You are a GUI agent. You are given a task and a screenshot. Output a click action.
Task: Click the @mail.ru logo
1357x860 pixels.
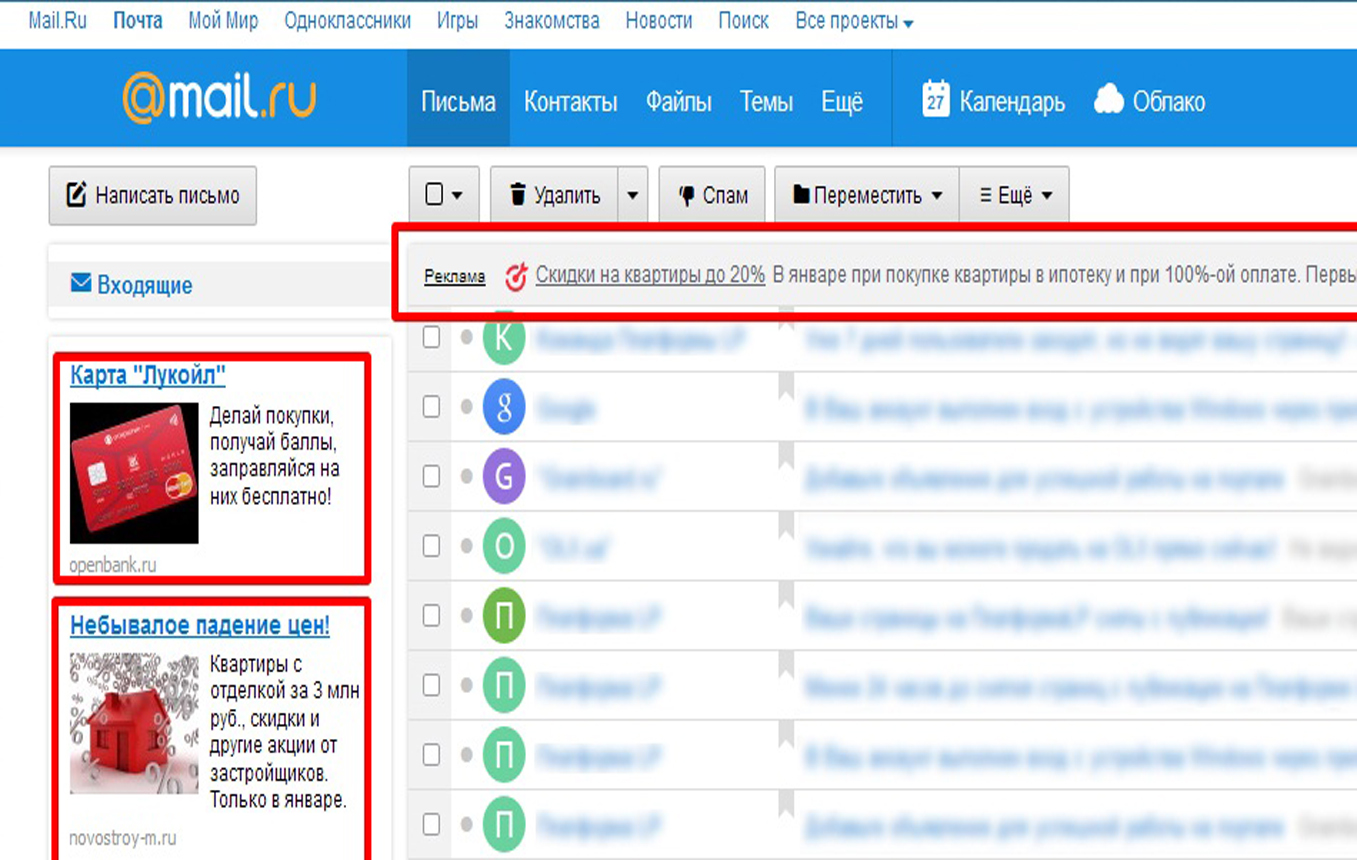[219, 99]
